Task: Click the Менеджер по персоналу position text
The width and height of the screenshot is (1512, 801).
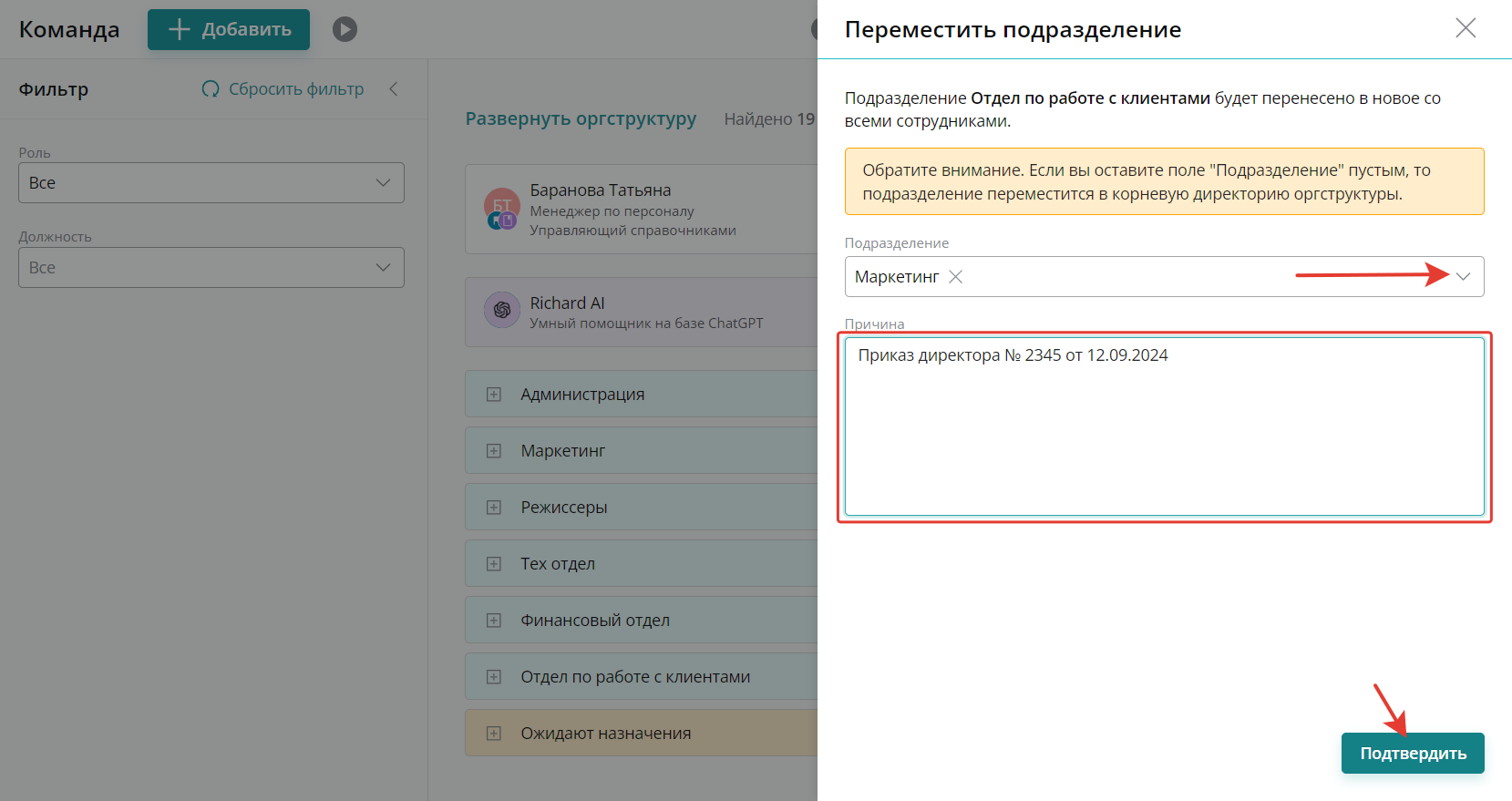Action: tap(612, 211)
